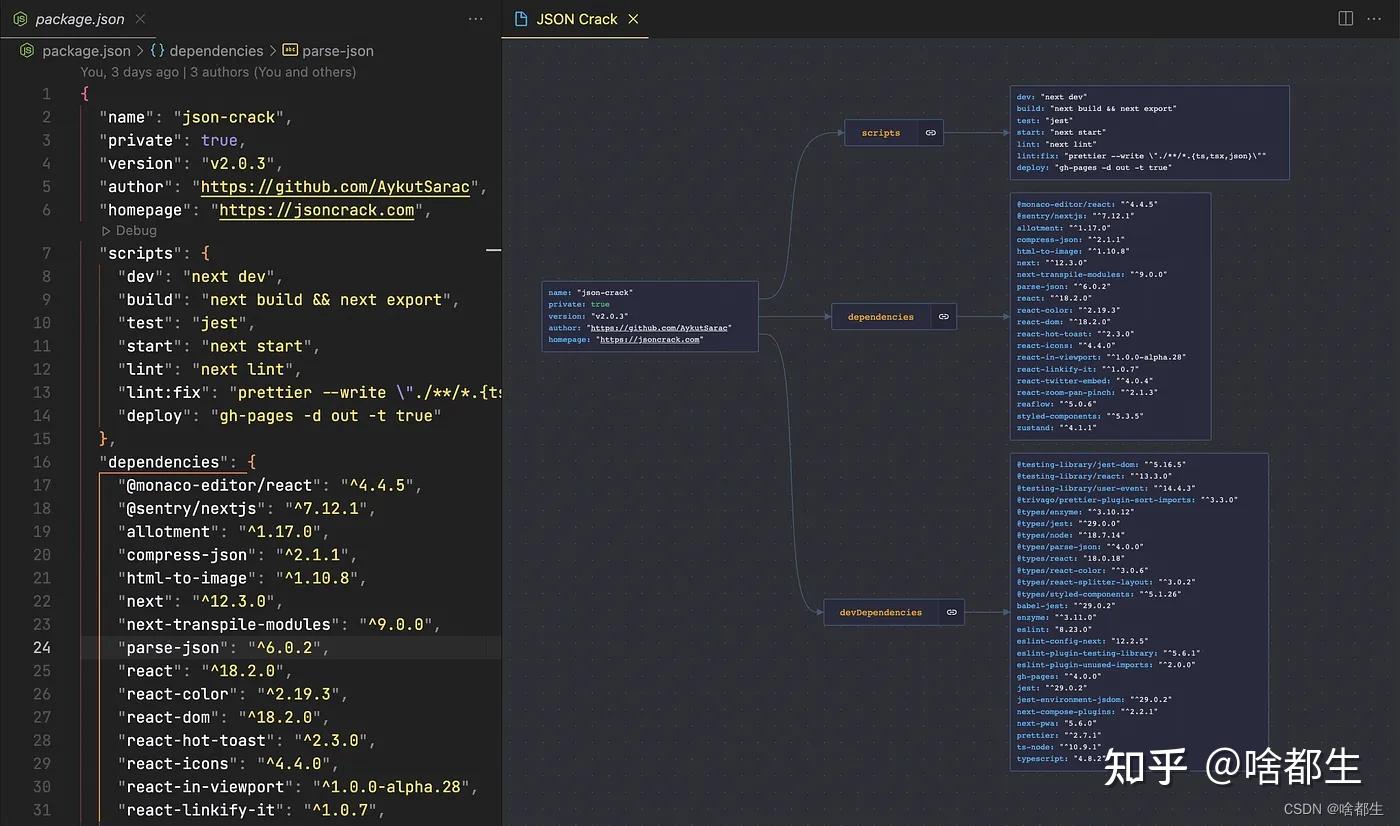This screenshot has height=826, width=1400.
Task: Click the "typescript" entry in the devDependencies node
Action: click(x=1066, y=759)
